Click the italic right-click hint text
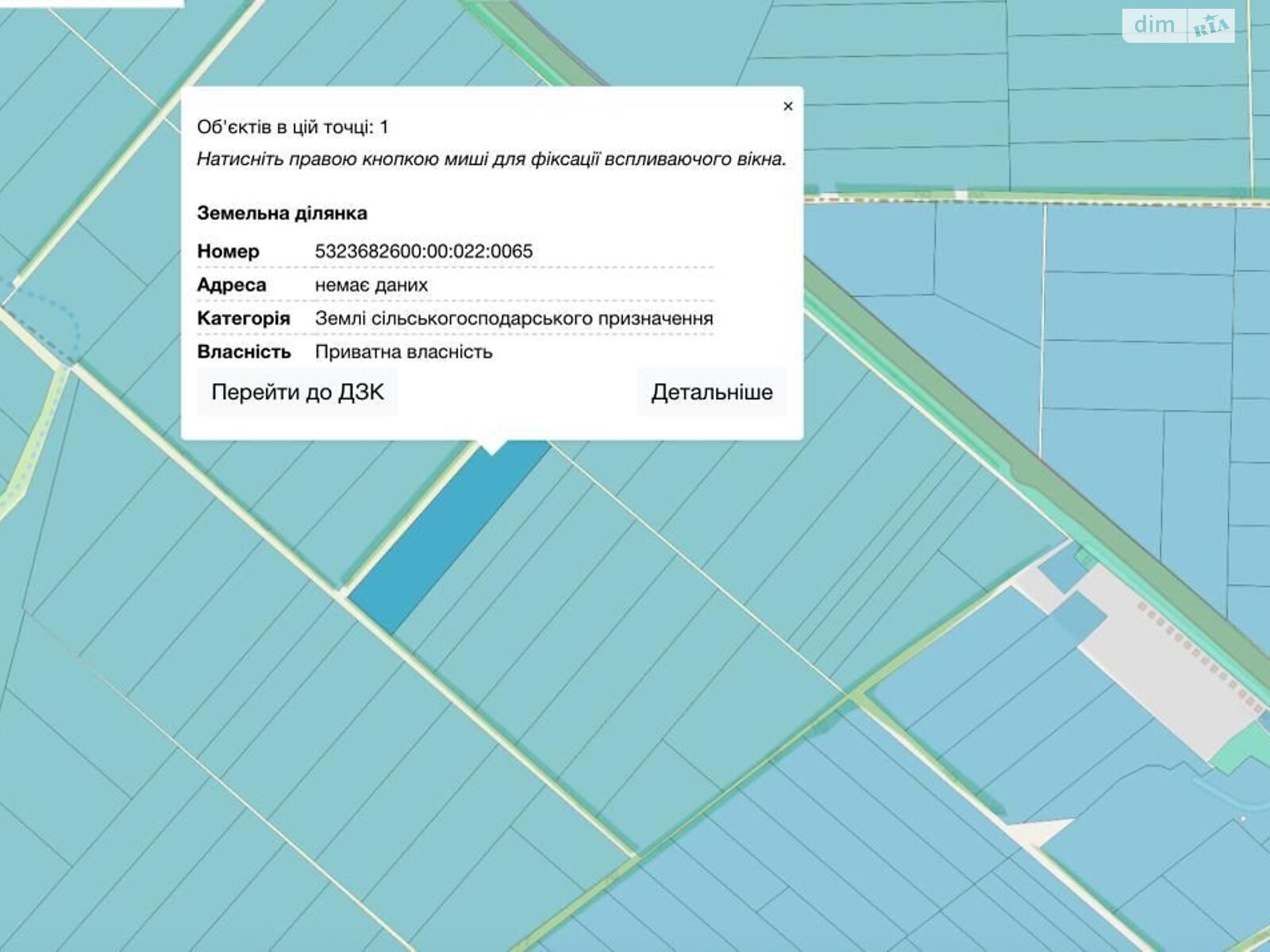 tap(491, 159)
